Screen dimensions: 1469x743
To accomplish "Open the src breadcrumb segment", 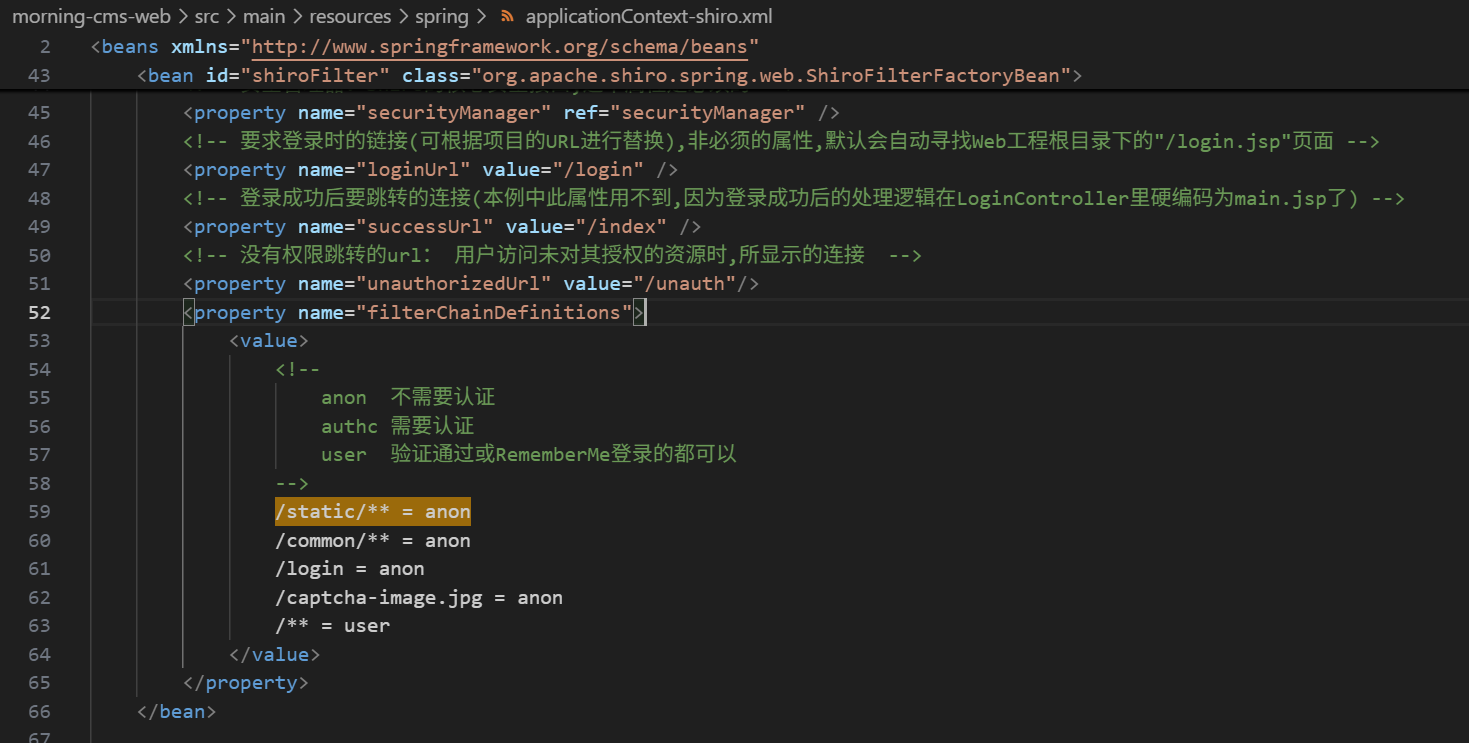I will click(207, 17).
